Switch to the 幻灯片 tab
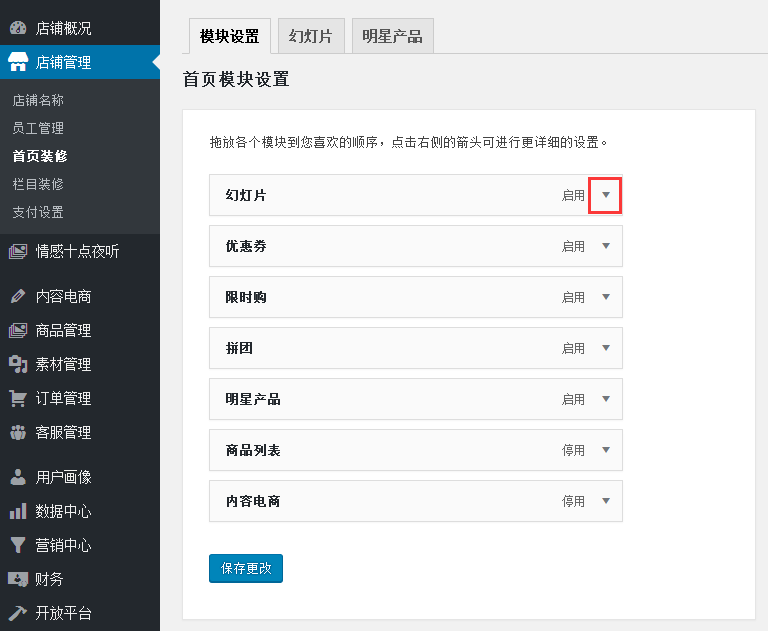Screen dimensions: 768x631 311,36
